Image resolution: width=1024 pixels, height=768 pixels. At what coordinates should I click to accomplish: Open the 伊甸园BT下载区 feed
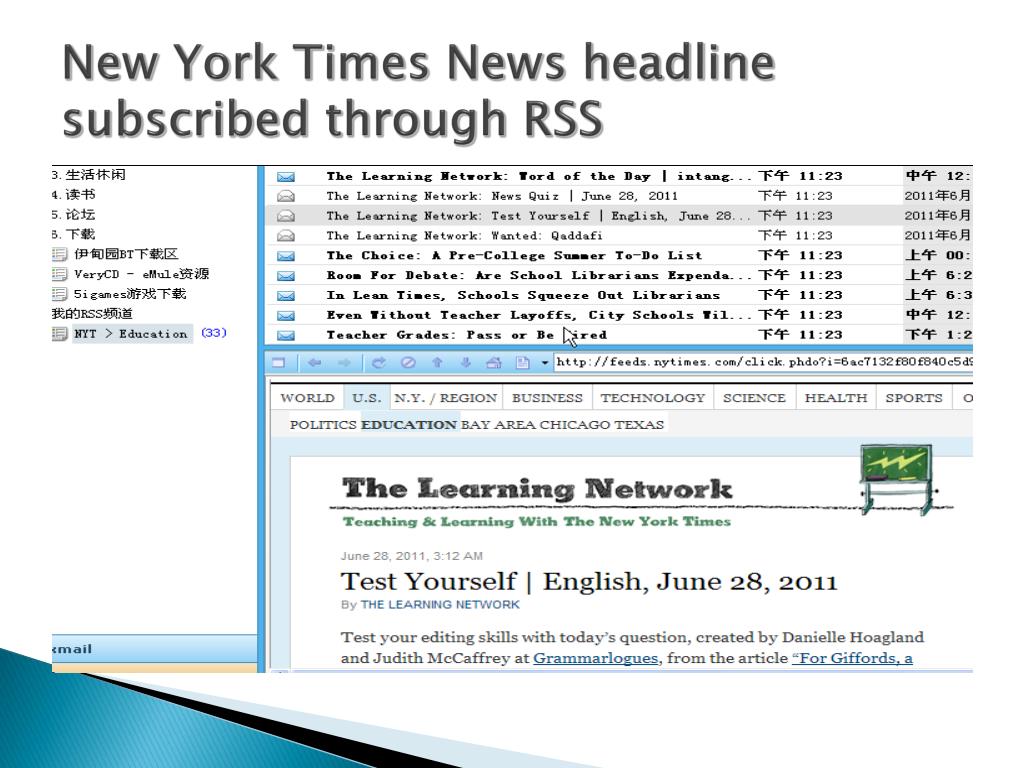point(126,254)
